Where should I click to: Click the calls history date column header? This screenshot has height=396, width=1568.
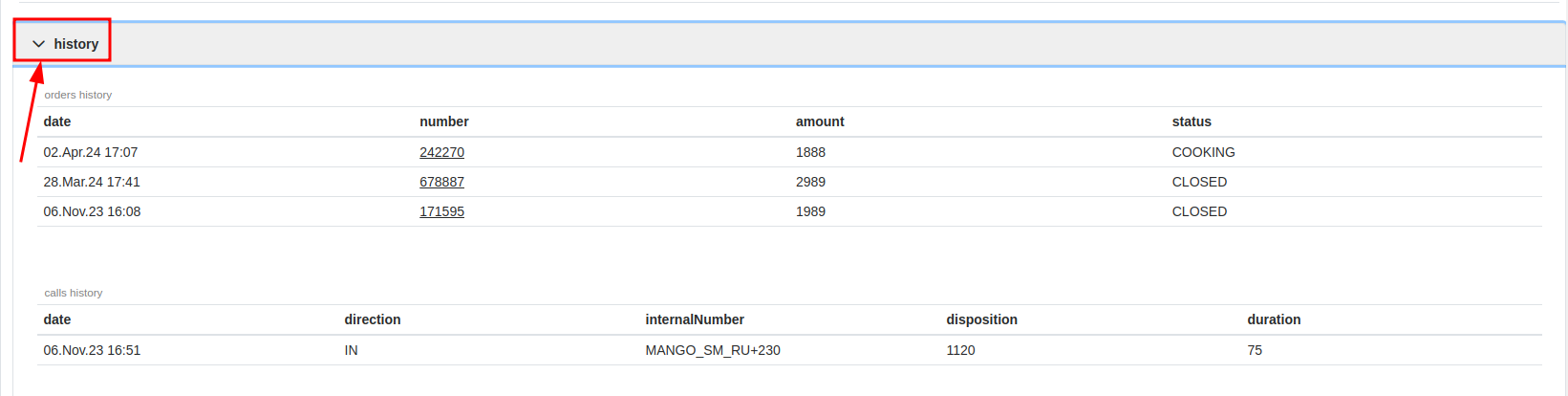[57, 319]
